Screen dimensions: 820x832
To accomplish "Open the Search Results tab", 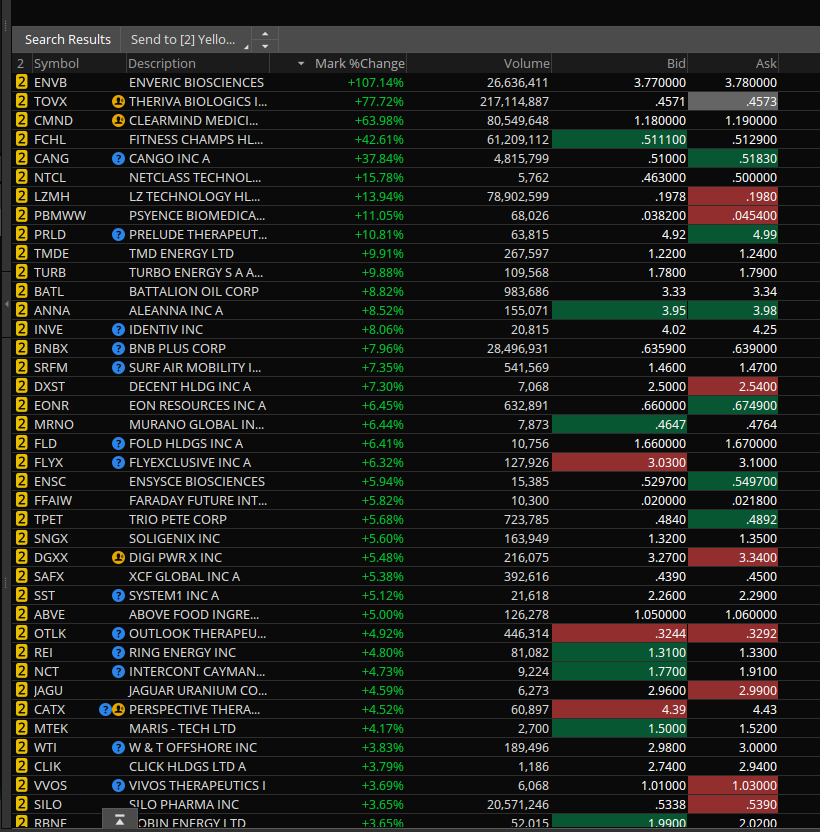I will tap(67, 40).
